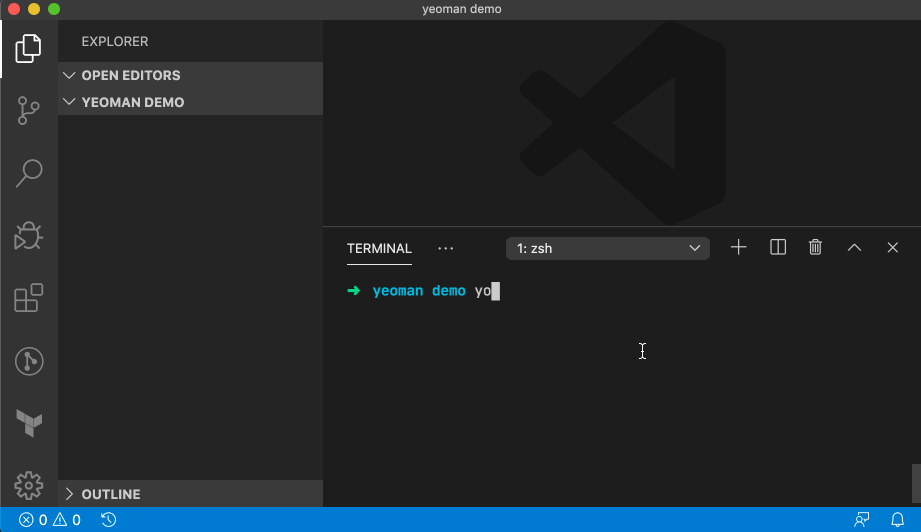
Task: Open the Extensions view
Action: click(28, 298)
